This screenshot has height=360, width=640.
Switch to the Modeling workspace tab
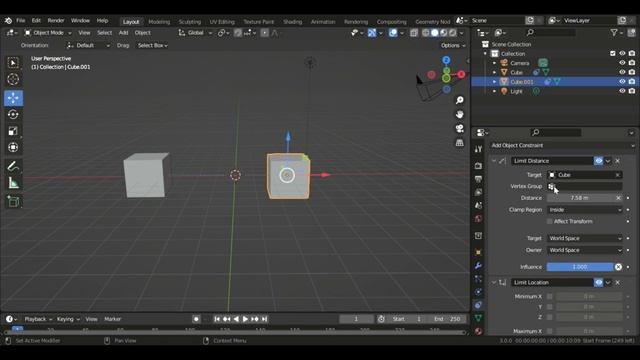click(x=159, y=22)
